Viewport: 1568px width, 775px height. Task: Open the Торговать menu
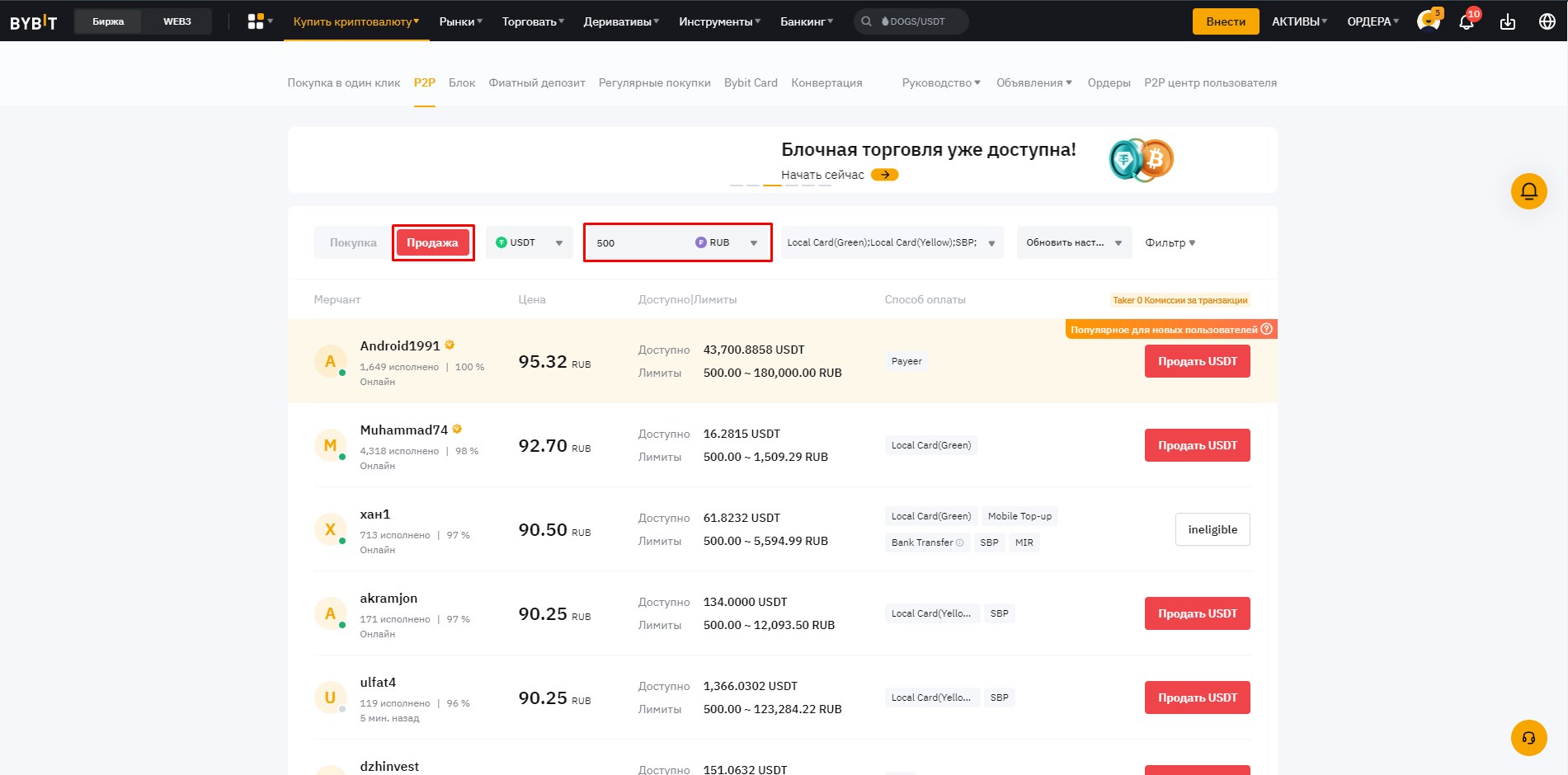[x=533, y=21]
